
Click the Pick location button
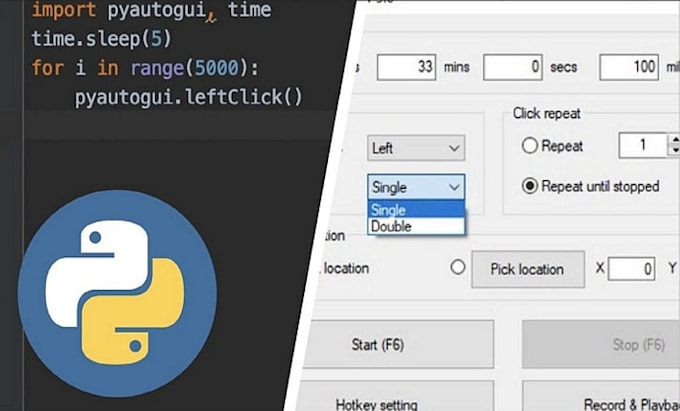[x=527, y=269]
